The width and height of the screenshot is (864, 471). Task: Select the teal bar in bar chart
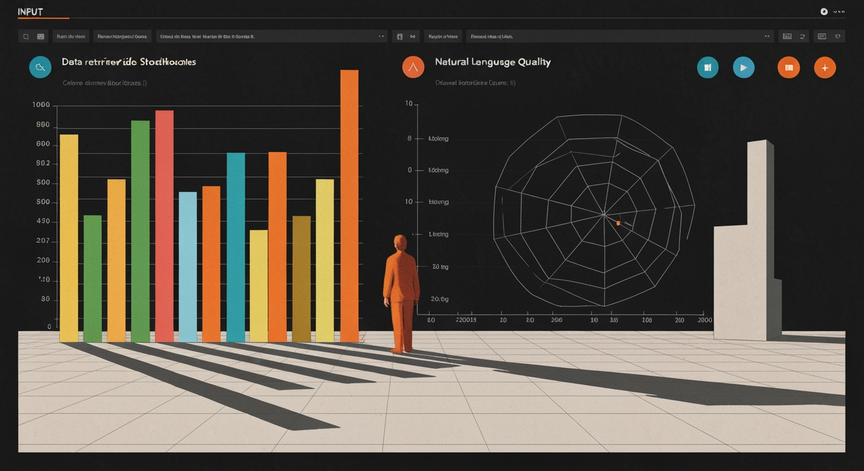(x=236, y=247)
